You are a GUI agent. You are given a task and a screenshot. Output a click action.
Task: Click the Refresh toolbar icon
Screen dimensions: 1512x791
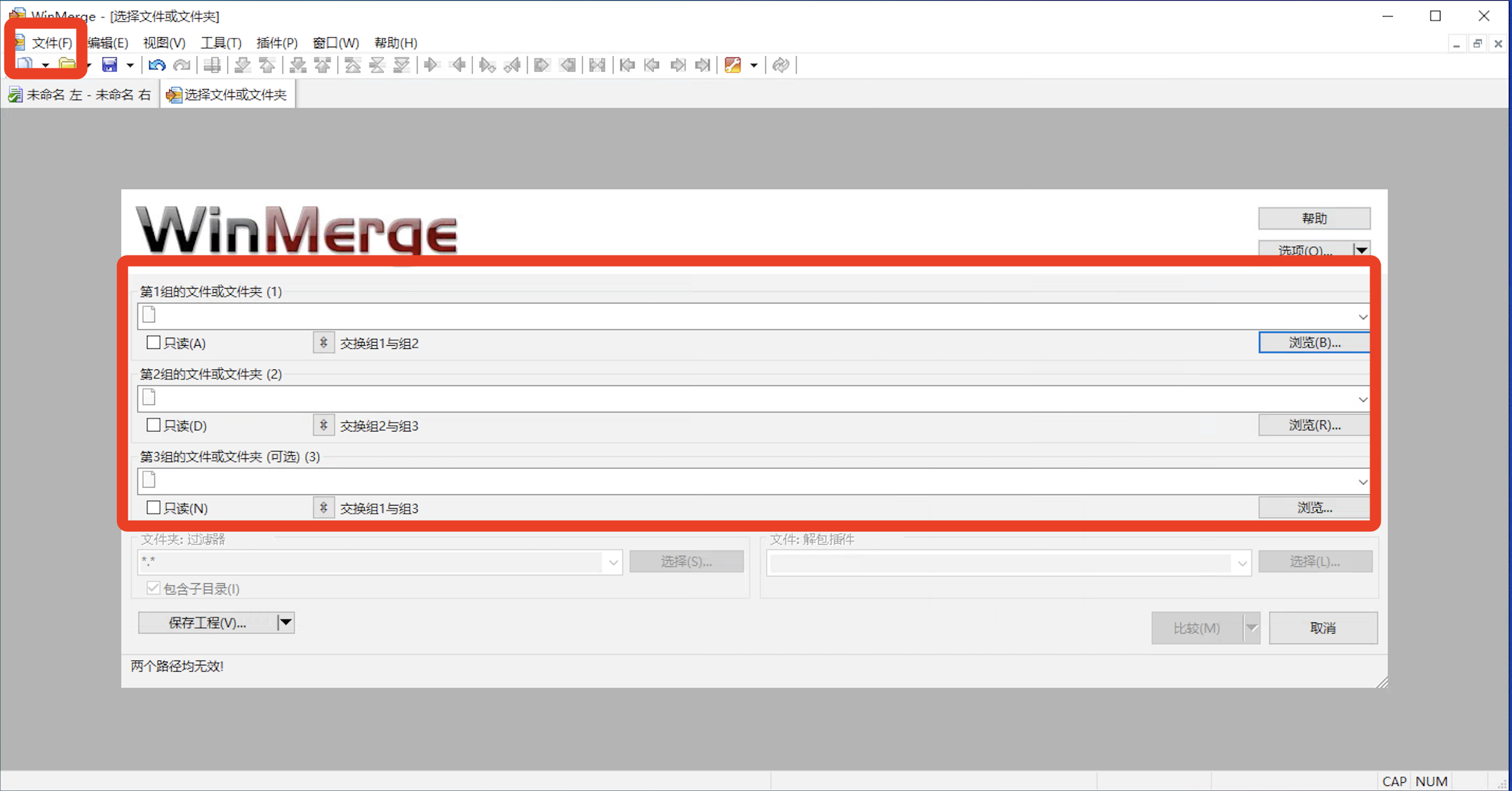(781, 65)
